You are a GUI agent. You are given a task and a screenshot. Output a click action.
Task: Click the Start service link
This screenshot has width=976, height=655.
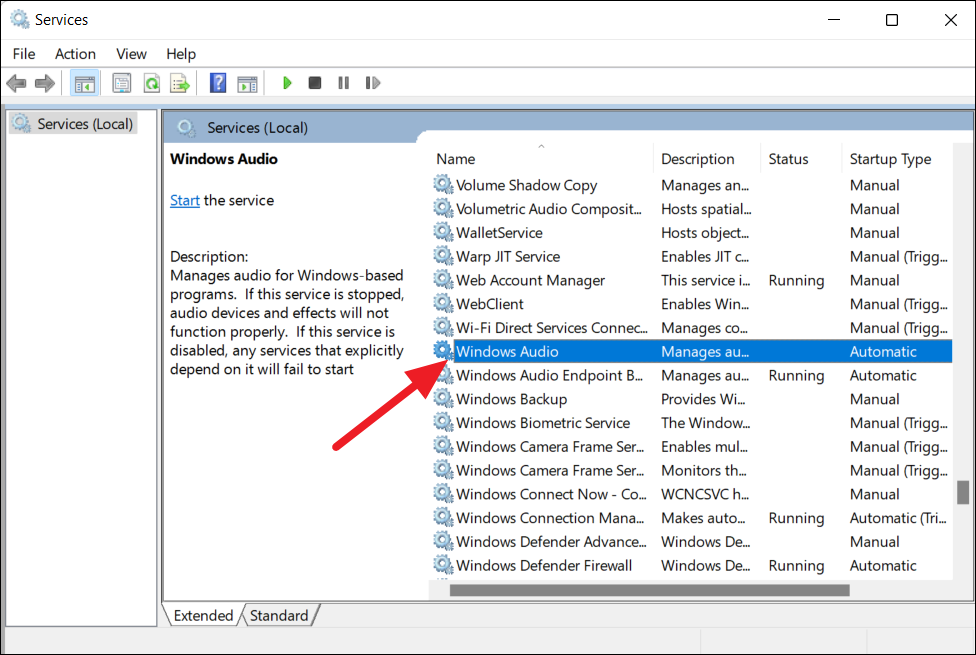[185, 200]
